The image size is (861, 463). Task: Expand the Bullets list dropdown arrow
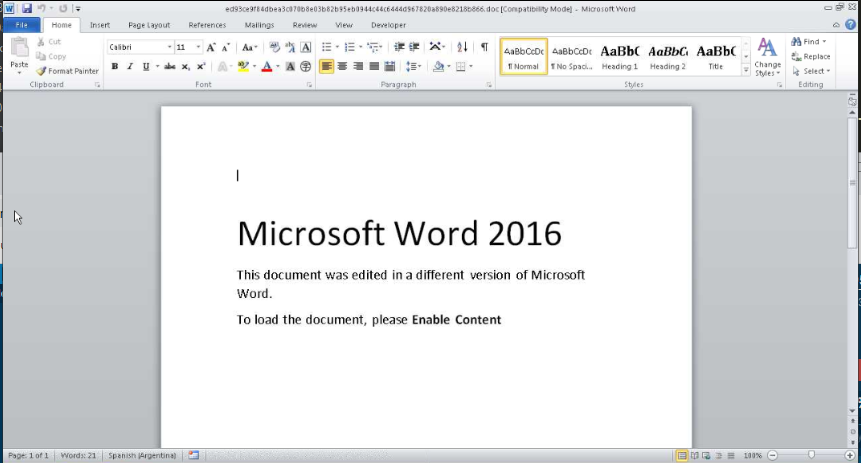pos(337,47)
